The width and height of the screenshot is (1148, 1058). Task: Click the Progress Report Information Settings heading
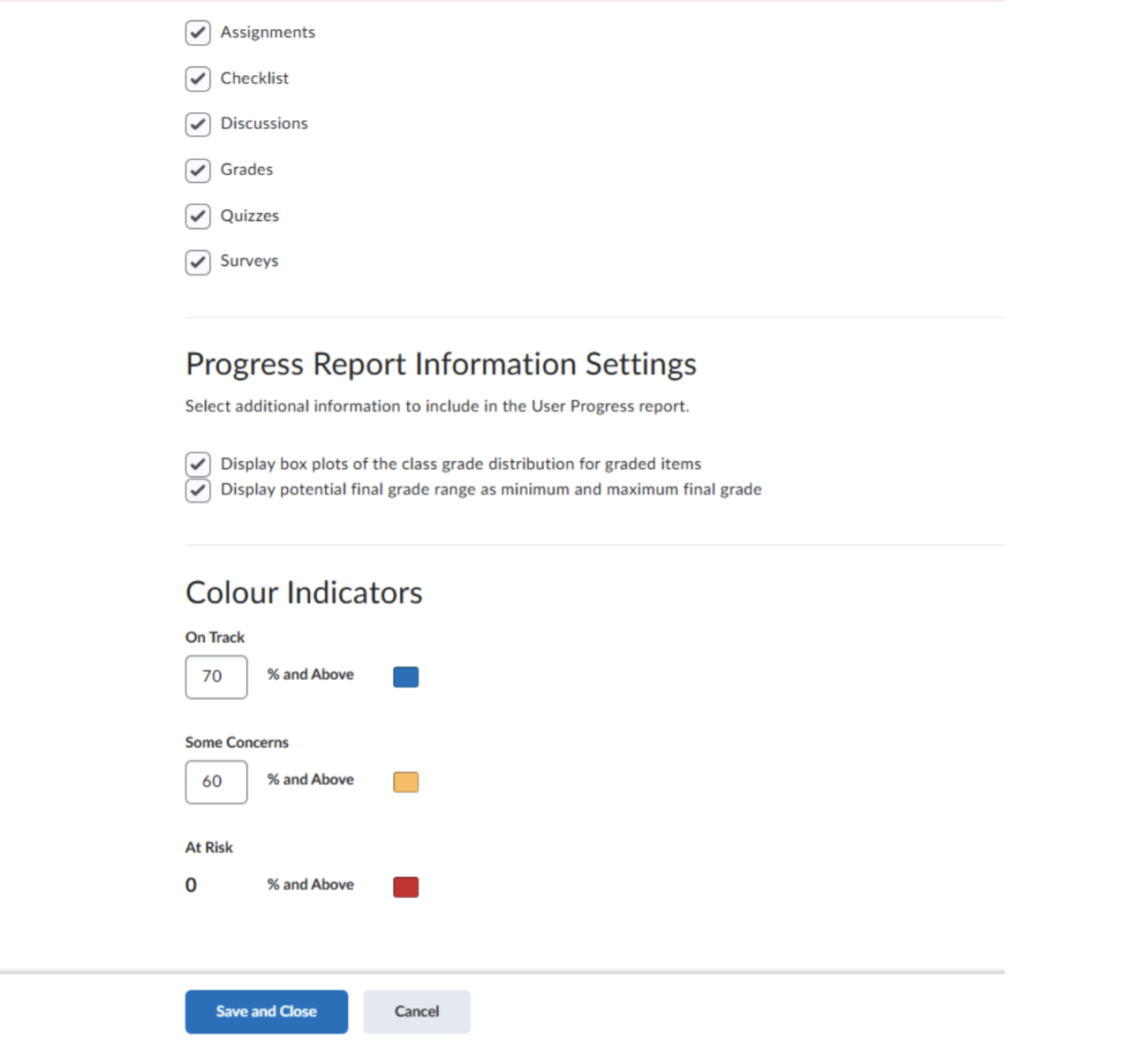click(441, 364)
